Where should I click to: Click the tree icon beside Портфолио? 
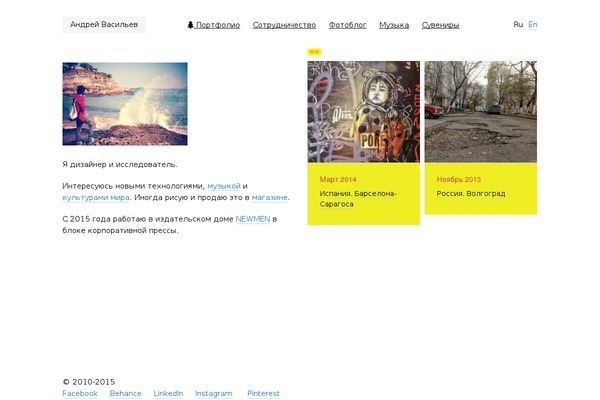click(x=190, y=25)
